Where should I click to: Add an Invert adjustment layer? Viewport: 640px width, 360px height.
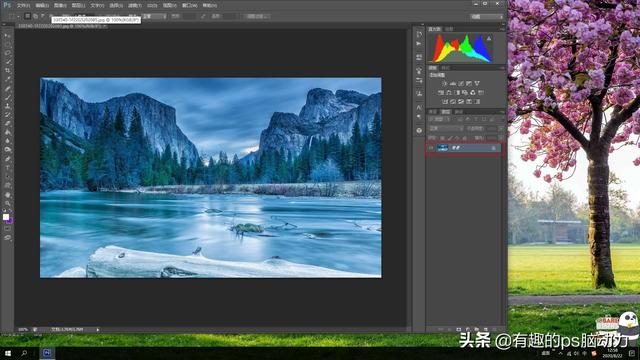tap(445, 102)
